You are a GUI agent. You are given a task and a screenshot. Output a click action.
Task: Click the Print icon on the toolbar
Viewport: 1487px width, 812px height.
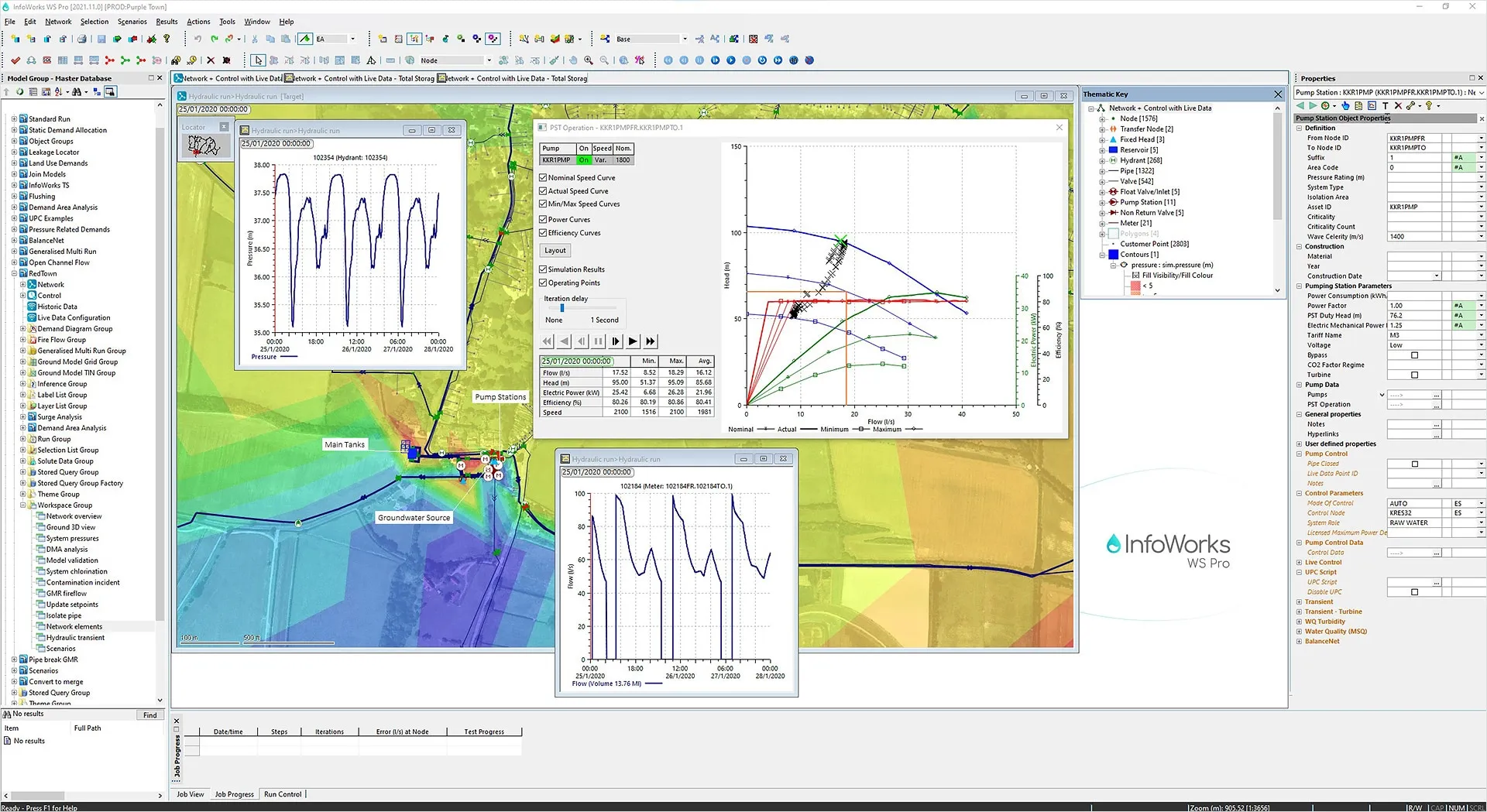pos(81,39)
